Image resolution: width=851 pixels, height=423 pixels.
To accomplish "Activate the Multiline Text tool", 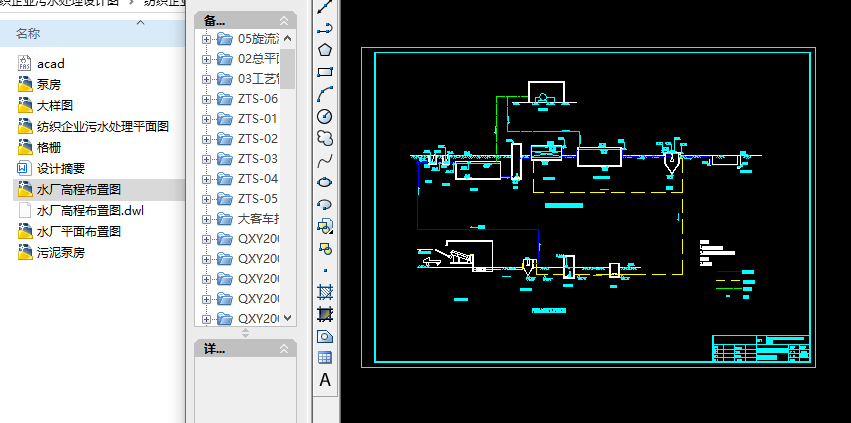I will 325,380.
